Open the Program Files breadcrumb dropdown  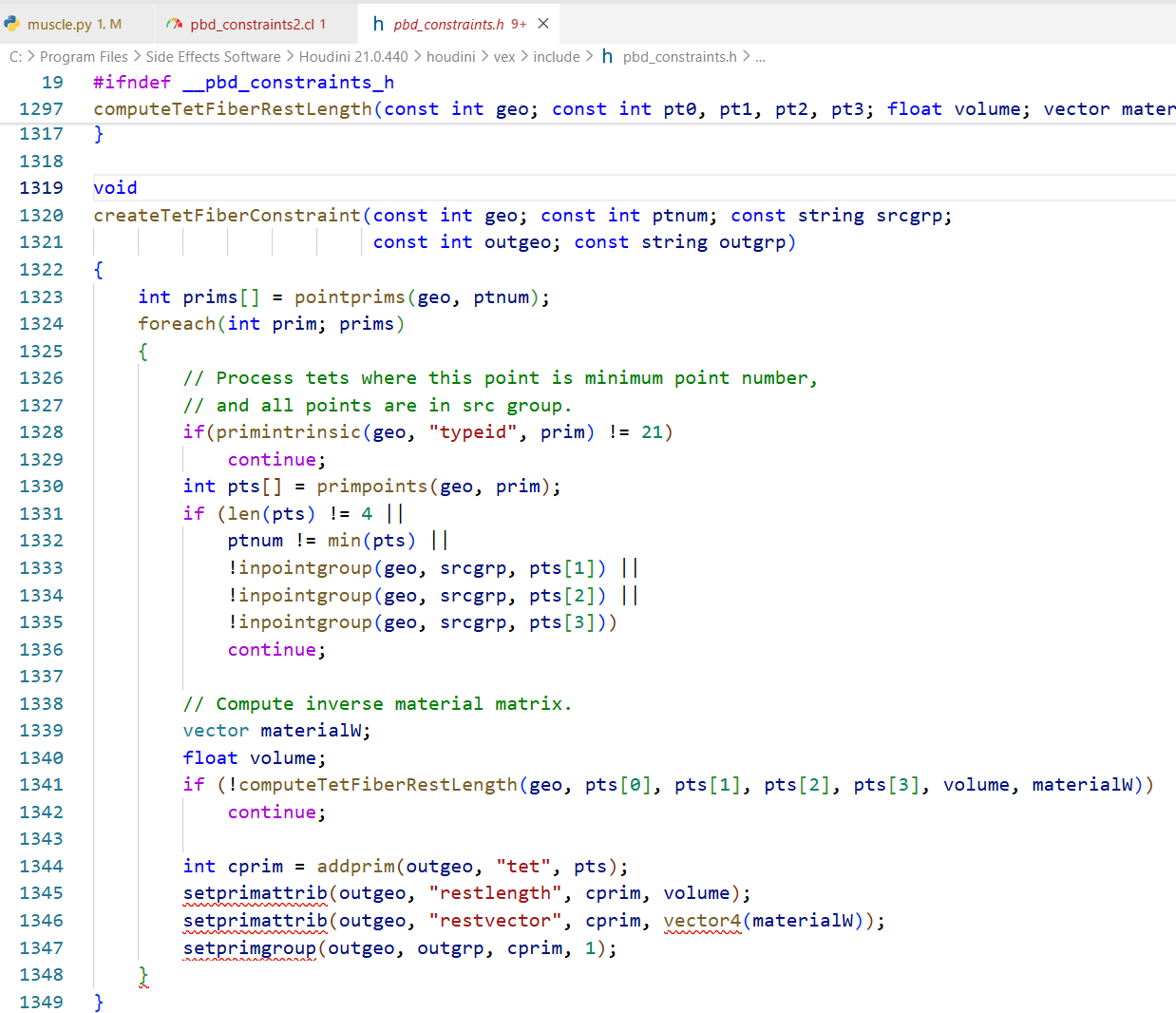[84, 57]
